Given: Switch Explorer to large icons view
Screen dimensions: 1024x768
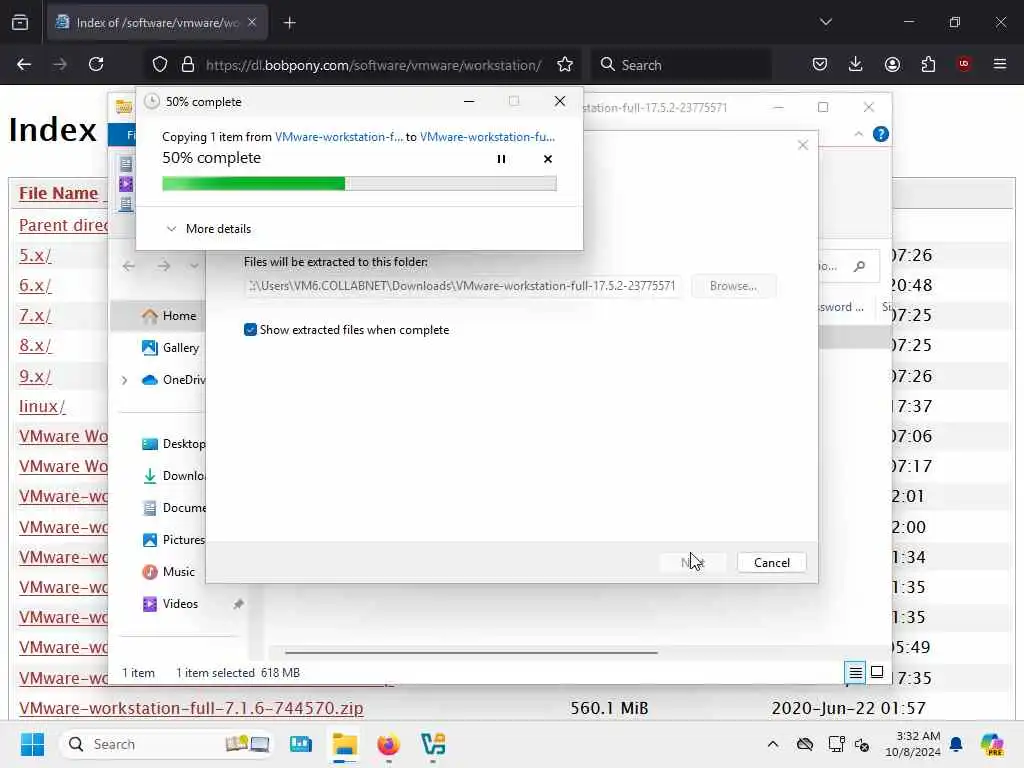Looking at the screenshot, I should [x=877, y=672].
